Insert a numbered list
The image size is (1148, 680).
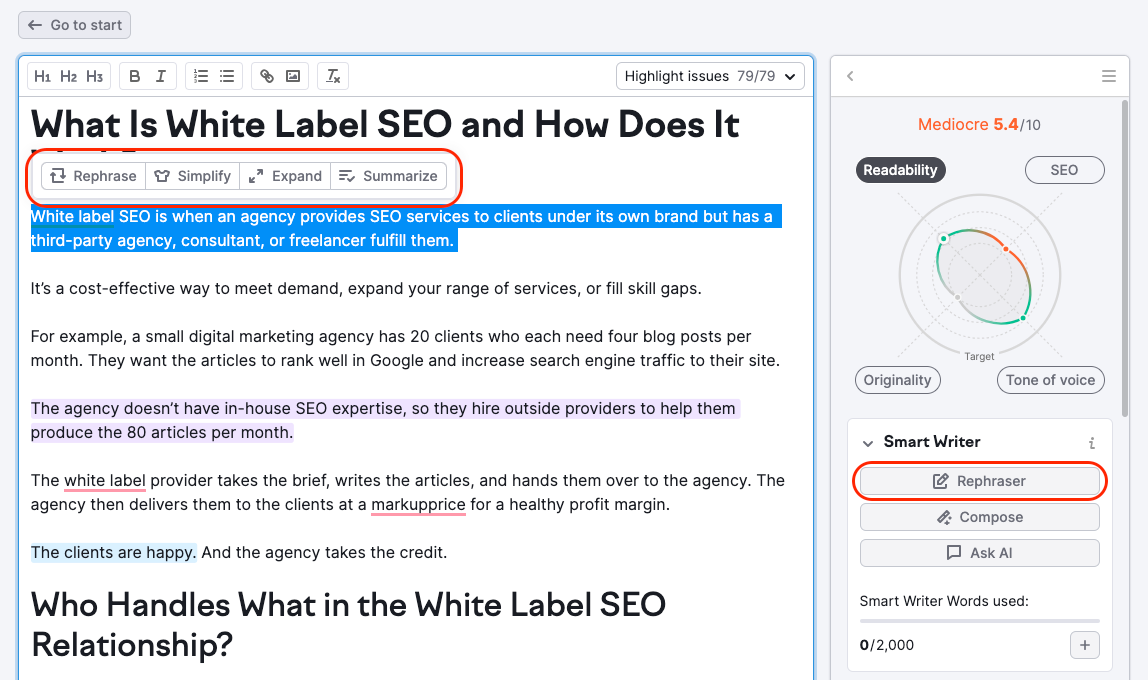coord(200,75)
